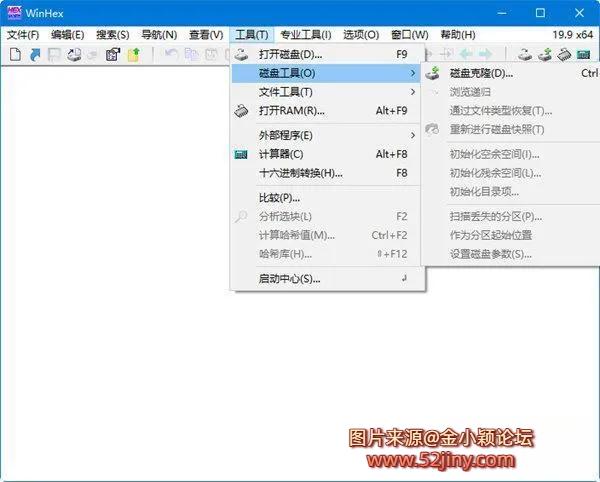Select 磁盘克隆(D)... from the submenu
Image resolution: width=600 pixels, height=482 pixels.
[481, 73]
